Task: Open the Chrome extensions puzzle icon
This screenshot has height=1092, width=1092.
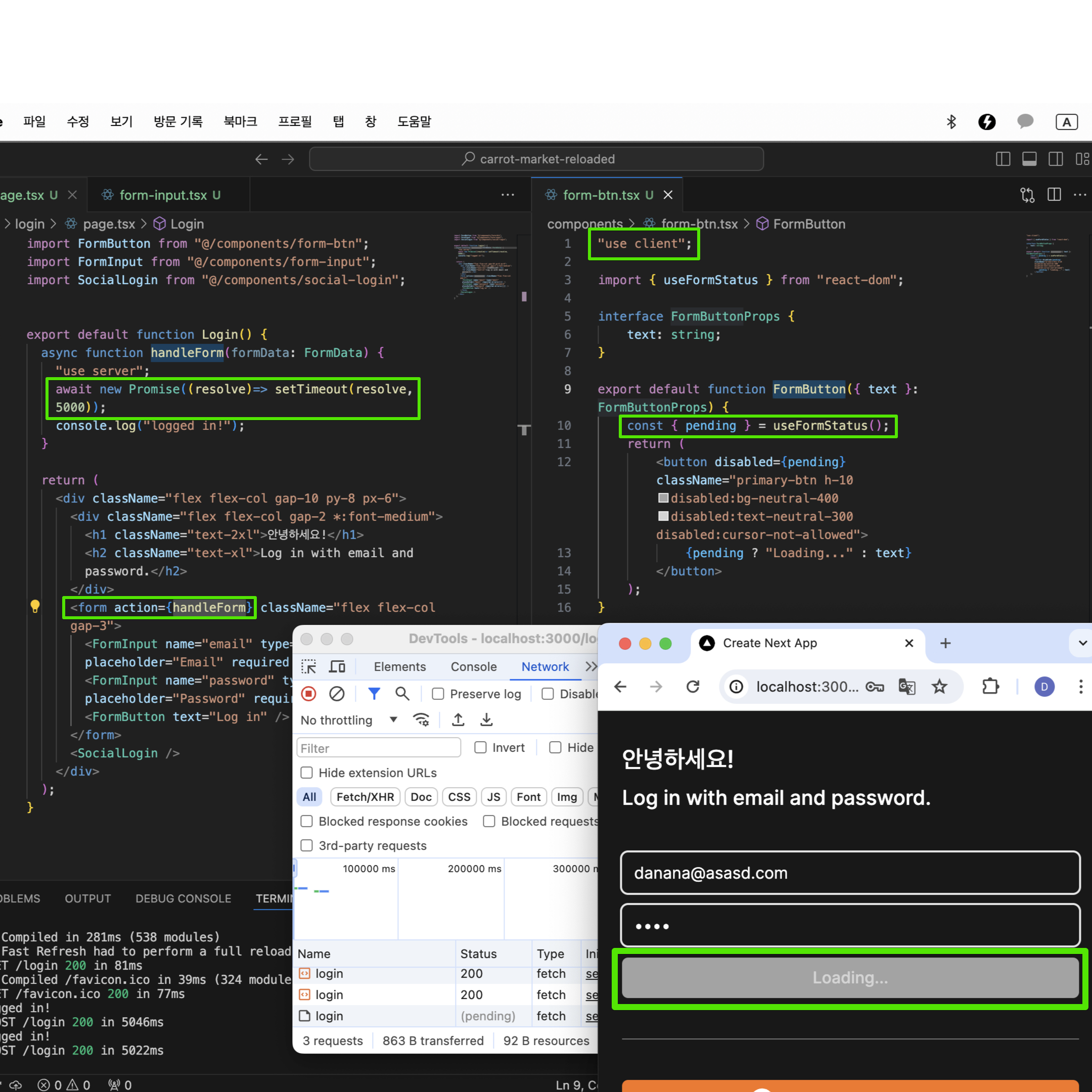Action: click(990, 687)
